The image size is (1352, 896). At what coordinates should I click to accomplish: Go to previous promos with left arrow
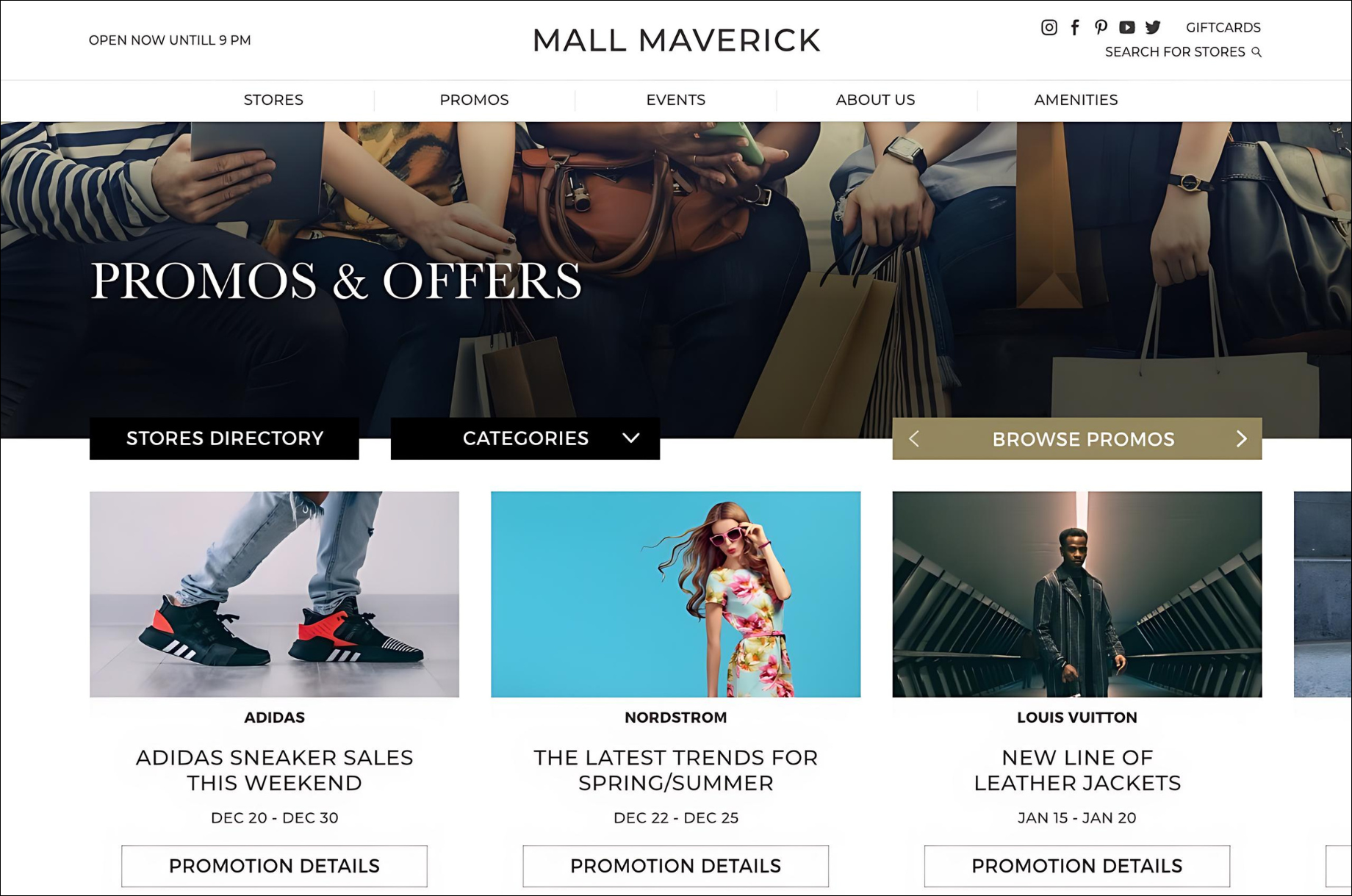coord(914,439)
